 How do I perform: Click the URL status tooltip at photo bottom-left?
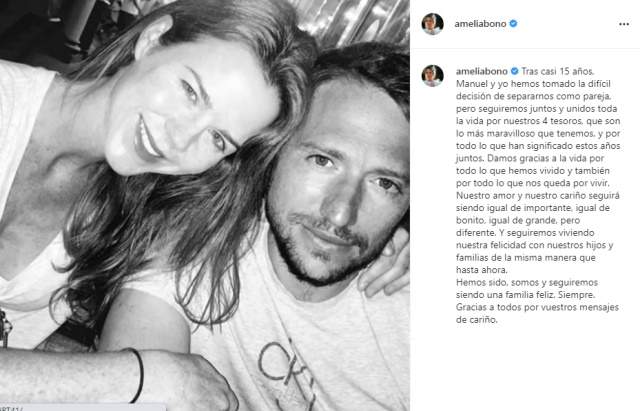tap(83, 407)
